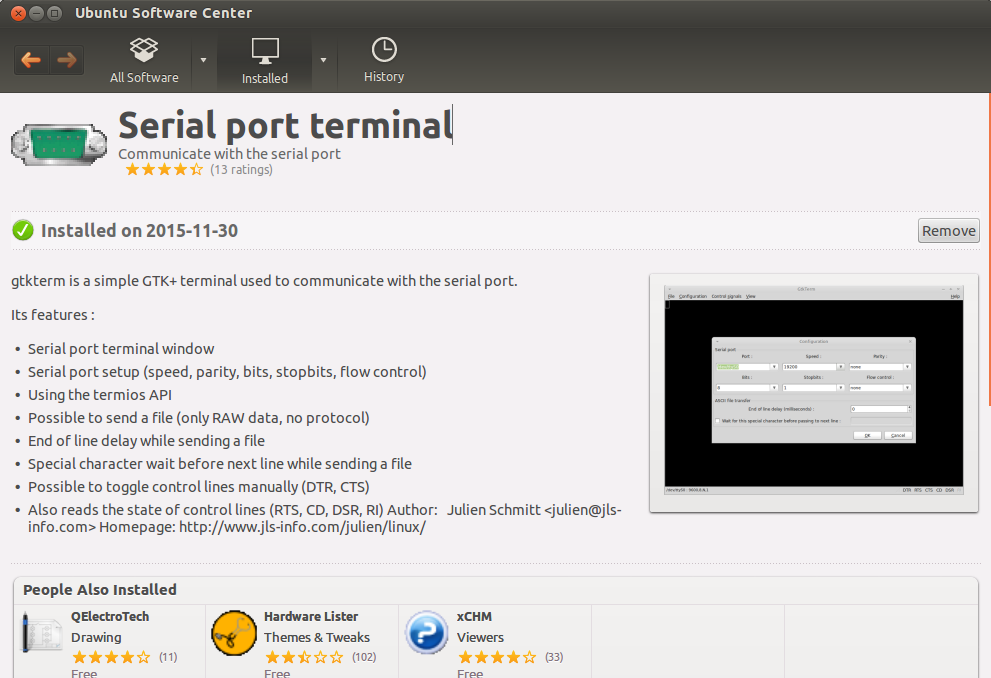Select the Hardware Lister application icon
991x678 pixels.
233,632
